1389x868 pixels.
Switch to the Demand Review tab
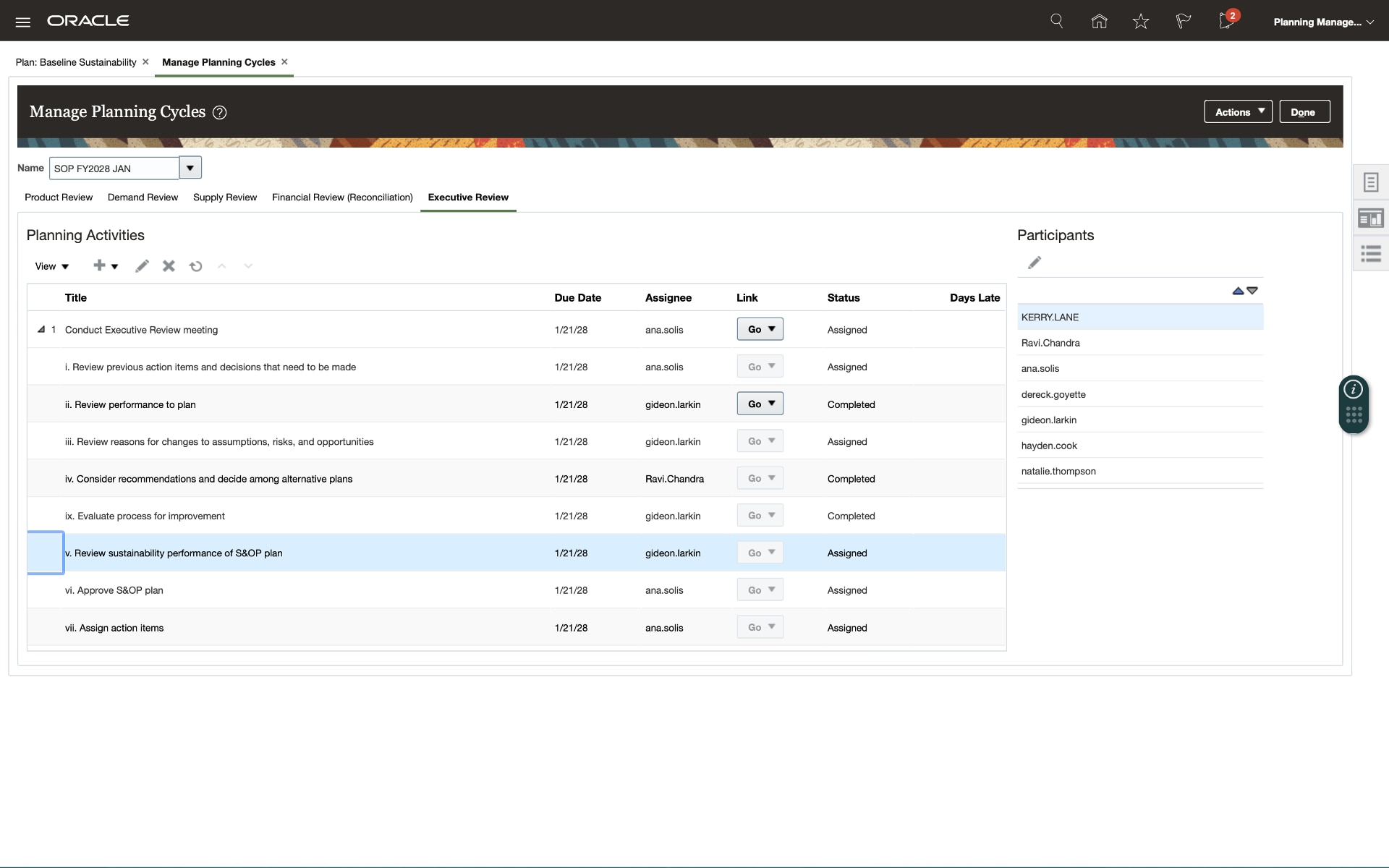click(x=143, y=197)
